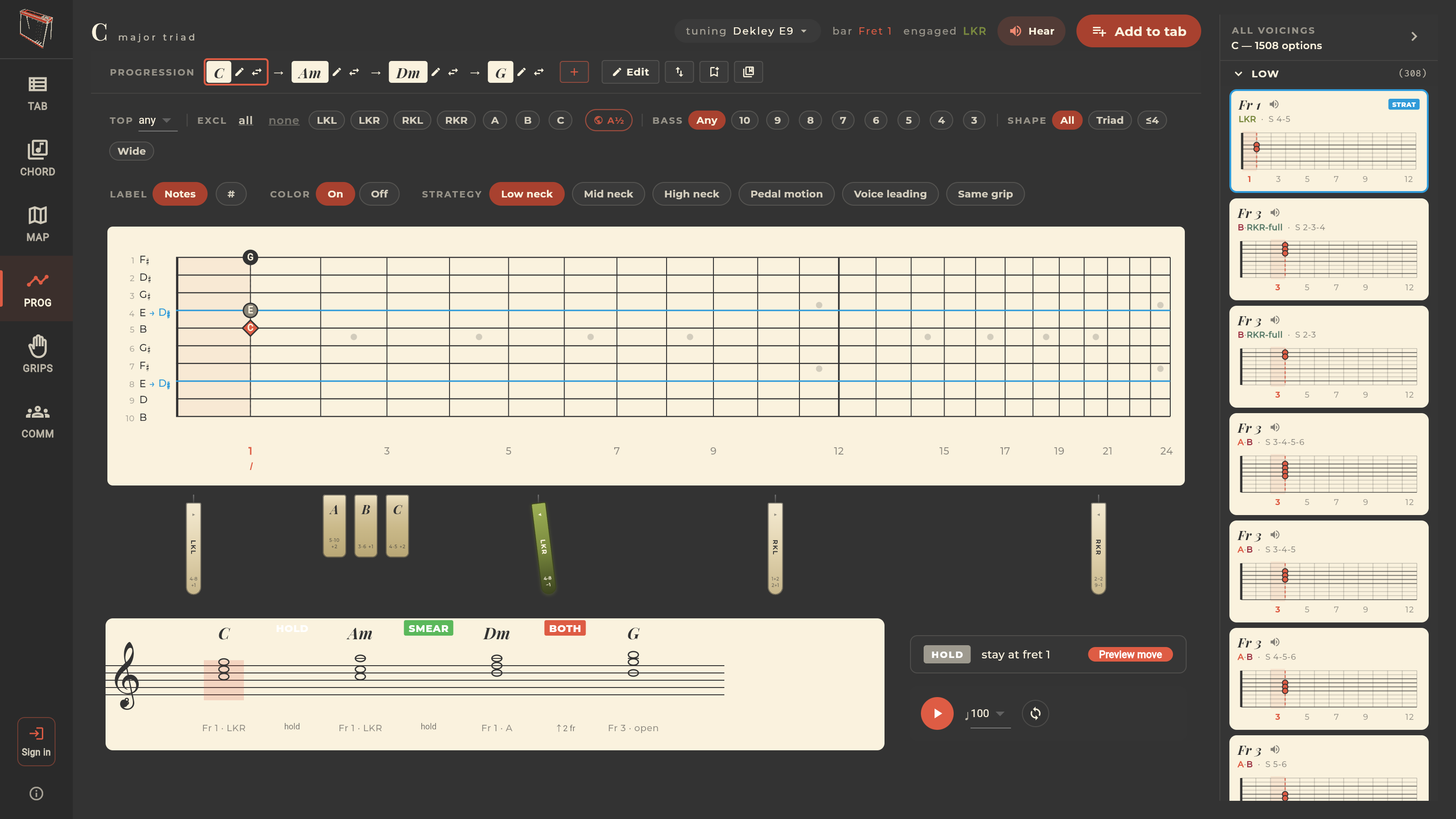Viewport: 1456px width, 819px height.
Task: Select Mid neck strategy
Action: [x=608, y=194]
